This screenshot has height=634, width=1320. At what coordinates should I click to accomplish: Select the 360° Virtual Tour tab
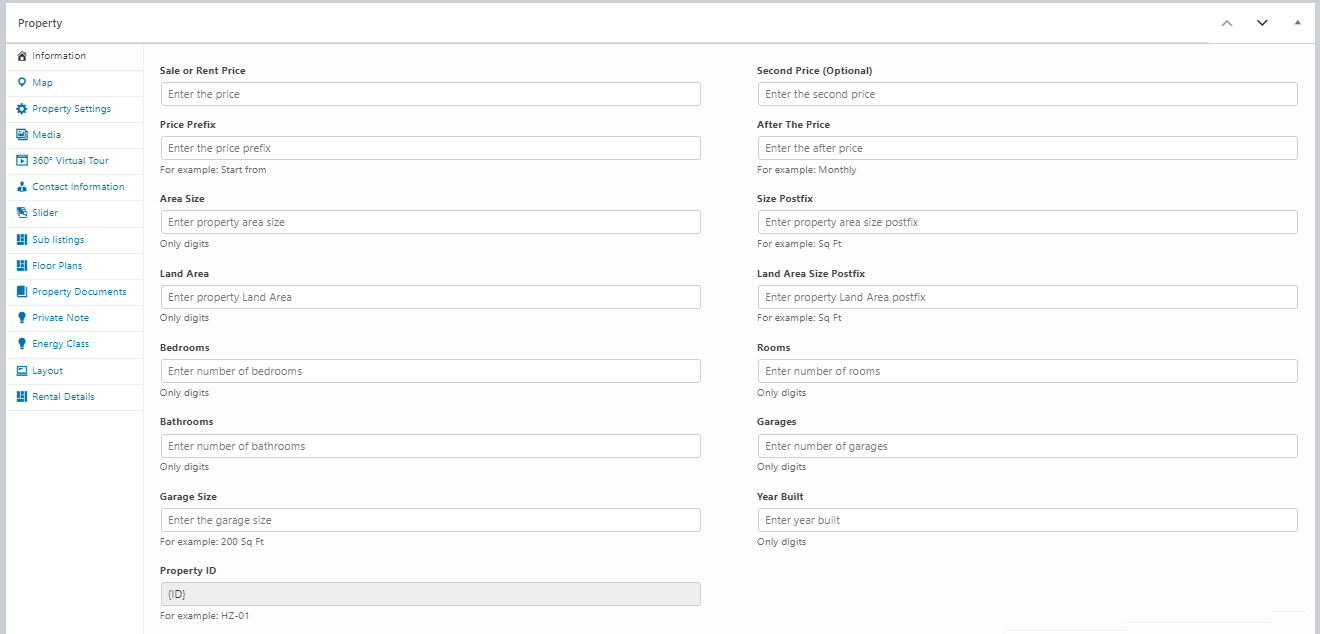(75, 161)
